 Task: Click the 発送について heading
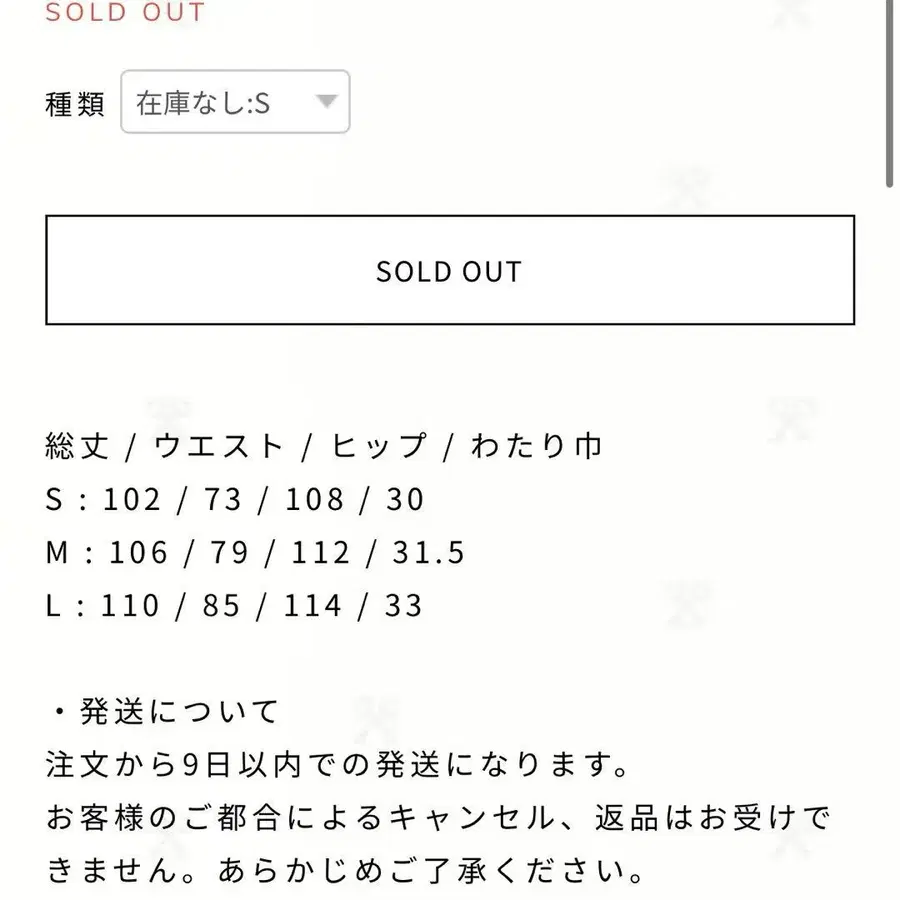(165, 712)
